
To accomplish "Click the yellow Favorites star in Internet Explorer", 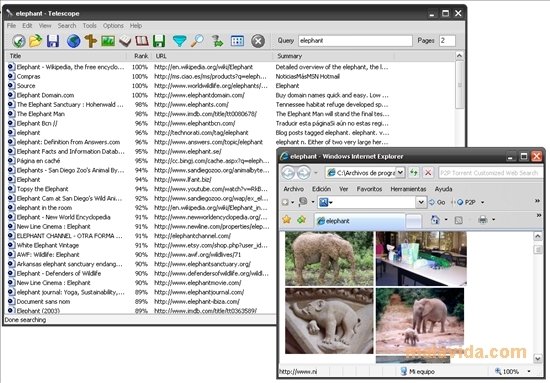I will [287, 220].
